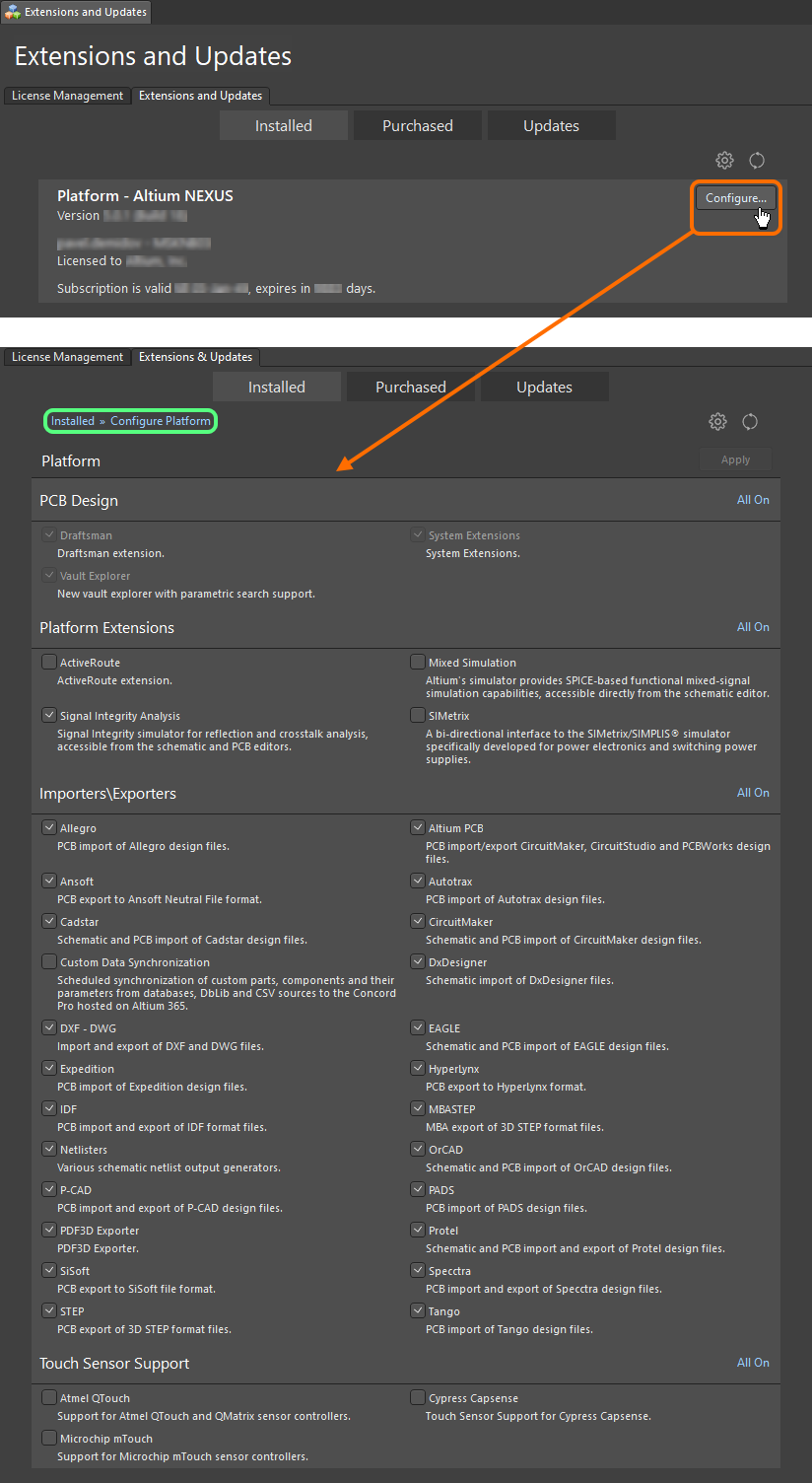Switch to the License Management tab at top
Screen dimensions: 812x1483
pos(67,96)
